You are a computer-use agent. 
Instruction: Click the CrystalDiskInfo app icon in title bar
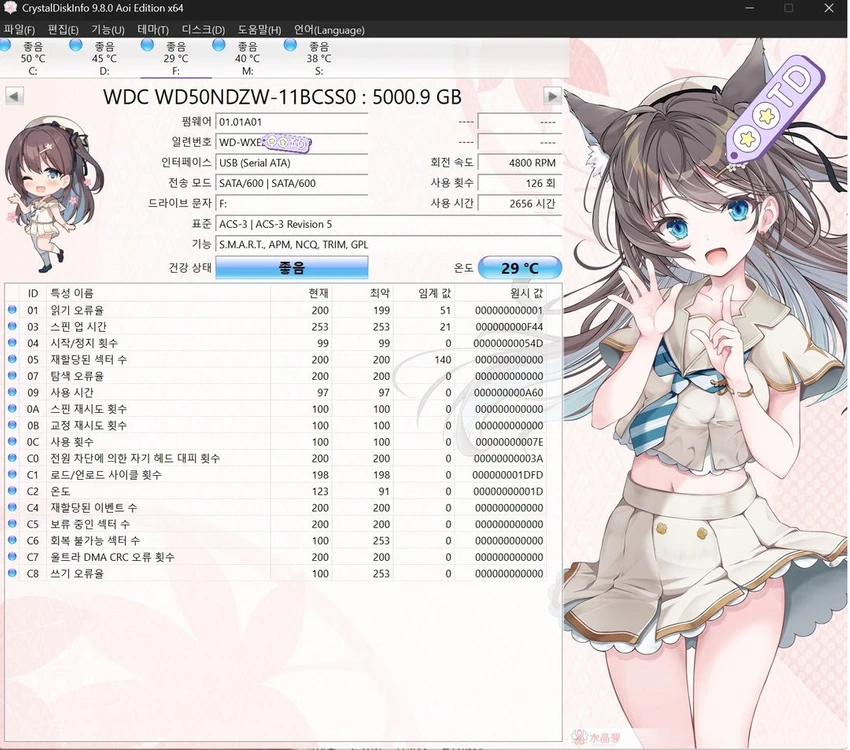[x=10, y=8]
